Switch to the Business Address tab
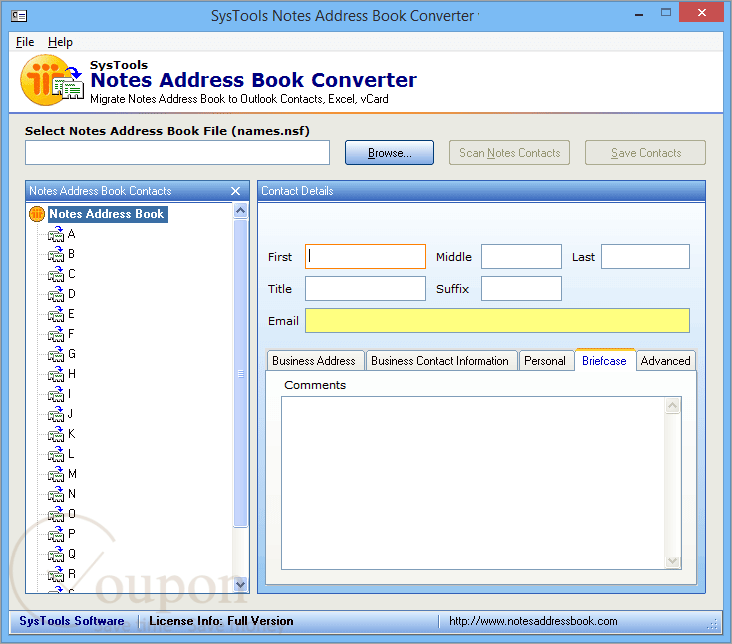Image resolution: width=732 pixels, height=644 pixels. click(314, 361)
